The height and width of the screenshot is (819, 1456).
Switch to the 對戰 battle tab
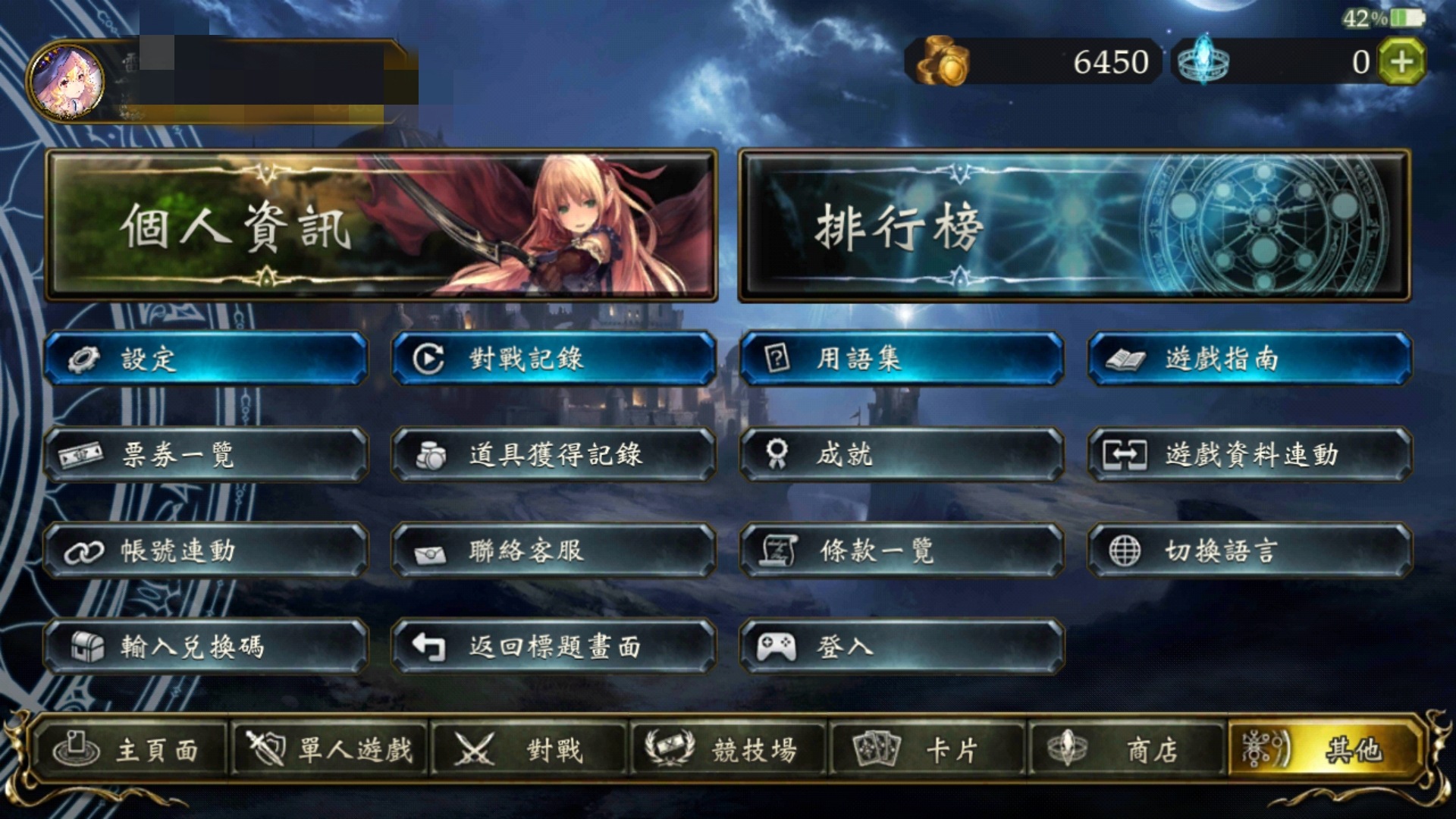[x=529, y=749]
